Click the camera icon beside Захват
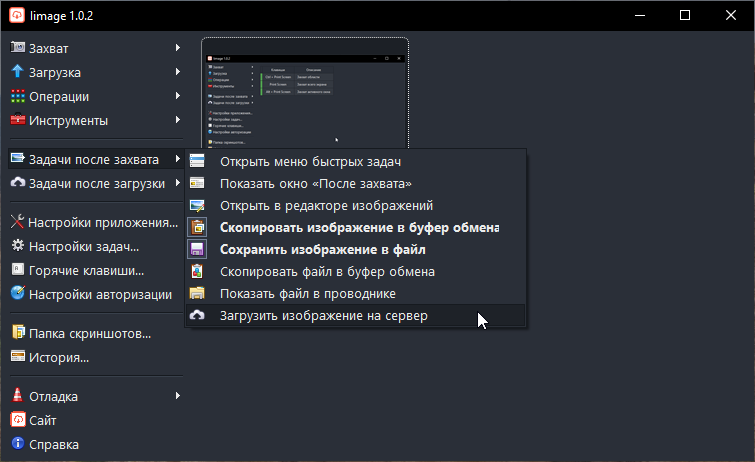This screenshot has width=755, height=462. click(18, 47)
